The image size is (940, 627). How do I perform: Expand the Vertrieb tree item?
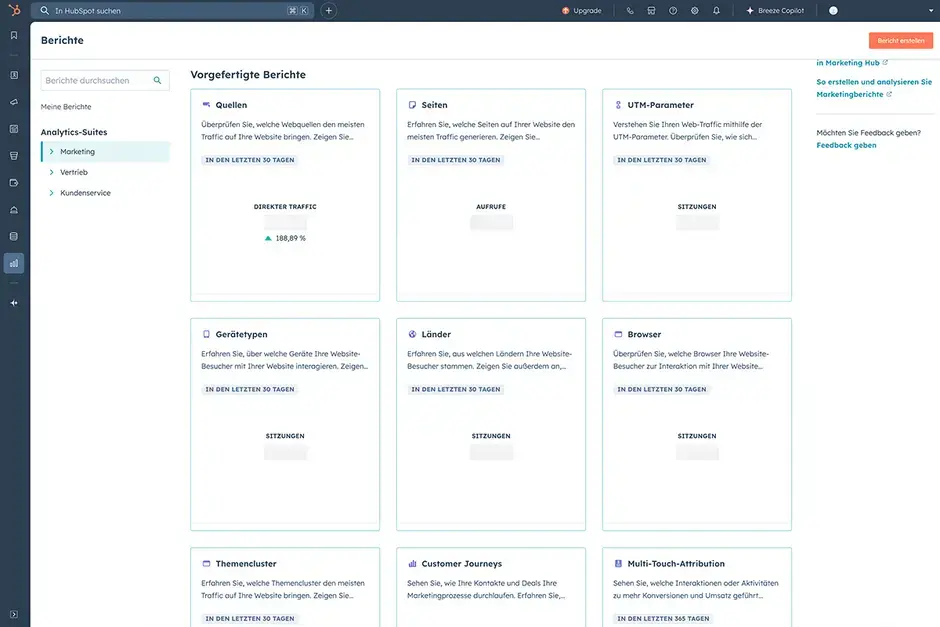click(x=51, y=172)
